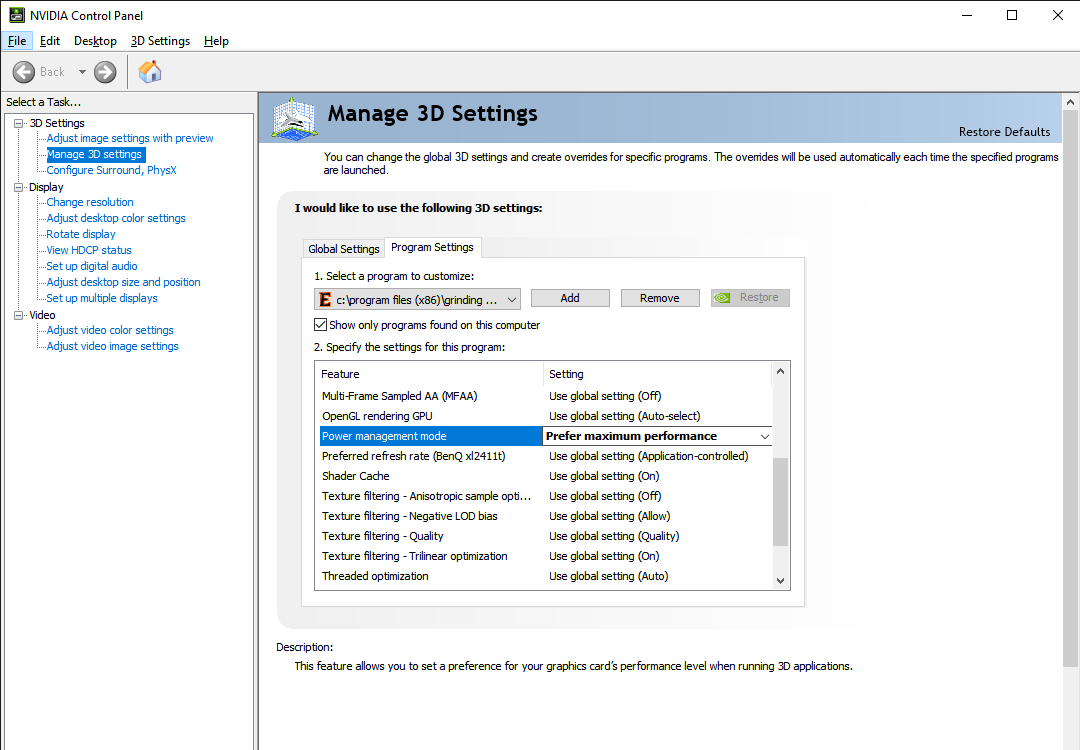
Task: Click the NVIDIA Control Panel title icon
Action: (x=17, y=15)
